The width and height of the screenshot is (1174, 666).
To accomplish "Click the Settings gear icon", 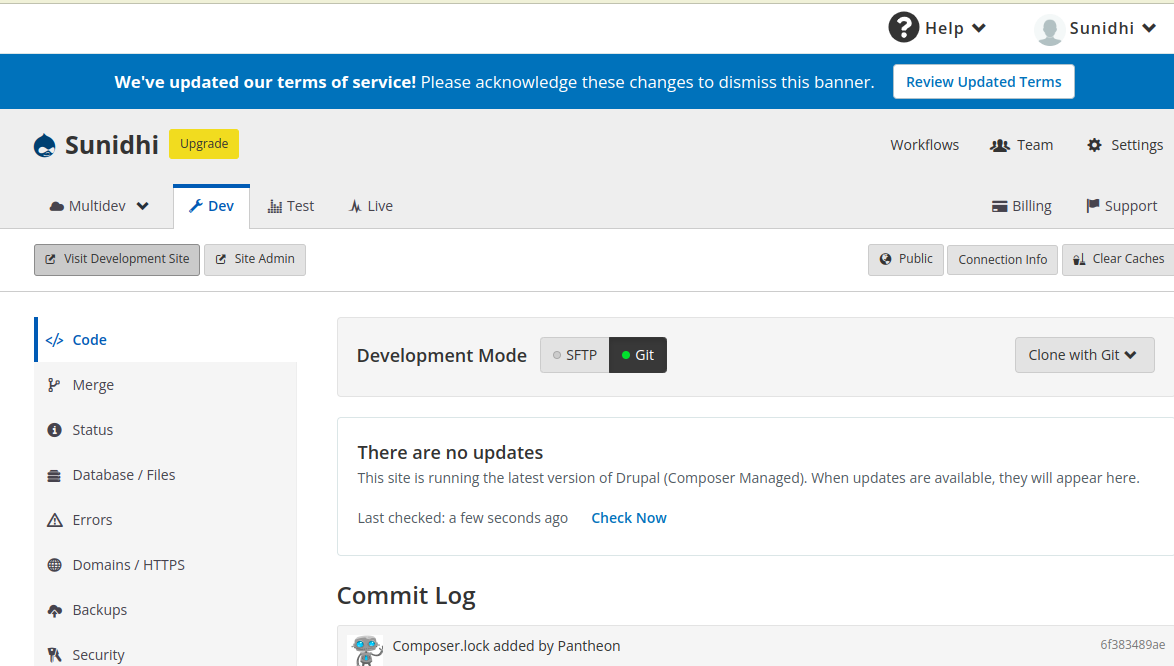I will pyautogui.click(x=1095, y=145).
